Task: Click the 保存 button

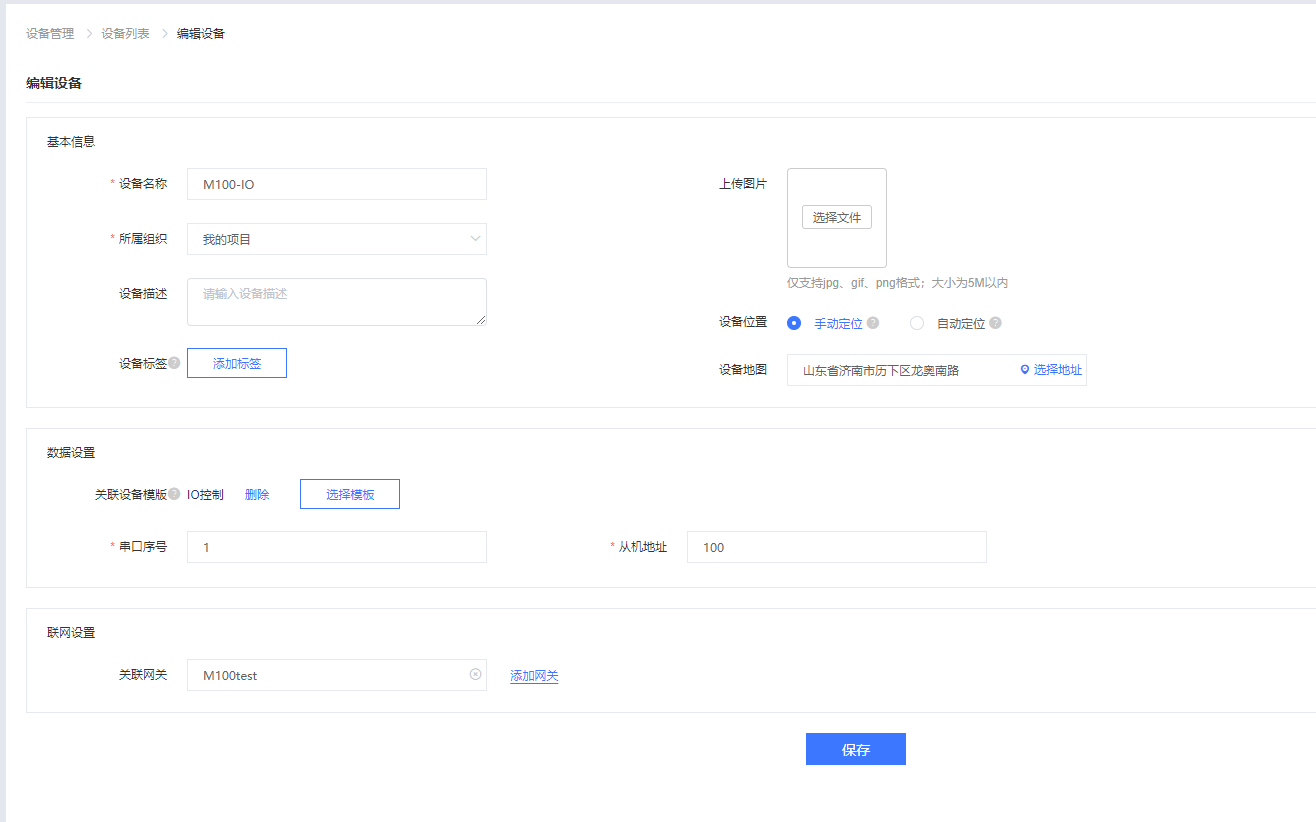Action: pyautogui.click(x=855, y=749)
